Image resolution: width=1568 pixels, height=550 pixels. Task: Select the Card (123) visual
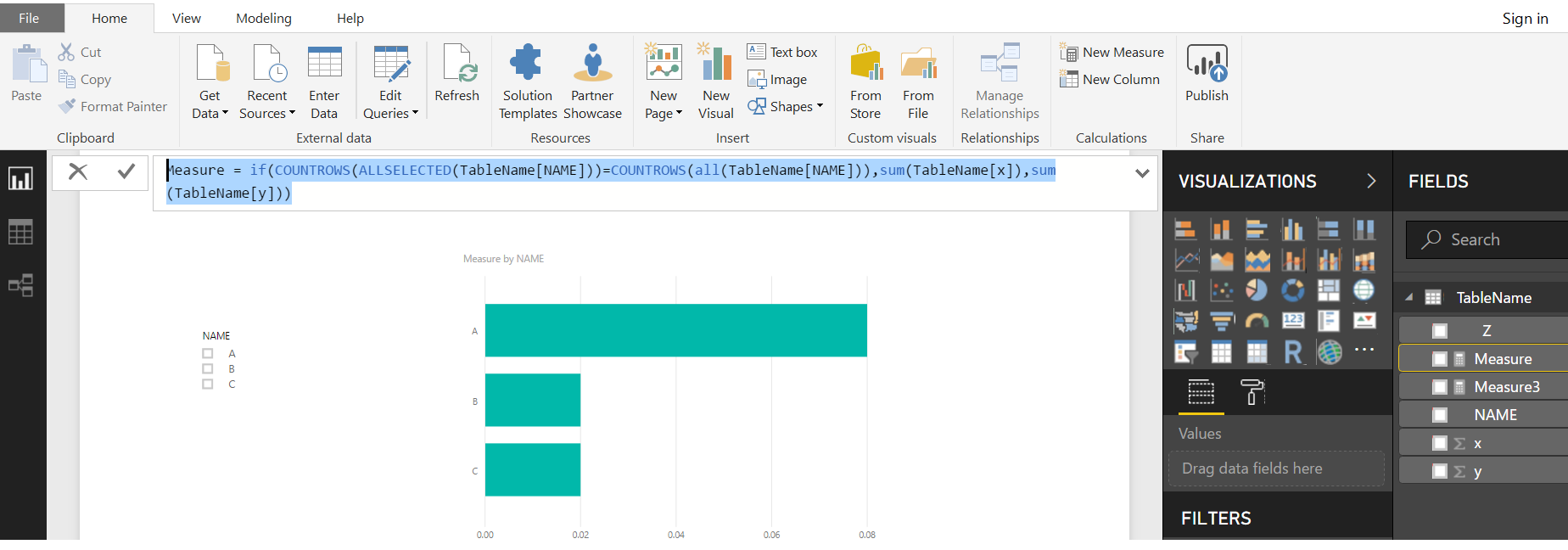coord(1292,321)
